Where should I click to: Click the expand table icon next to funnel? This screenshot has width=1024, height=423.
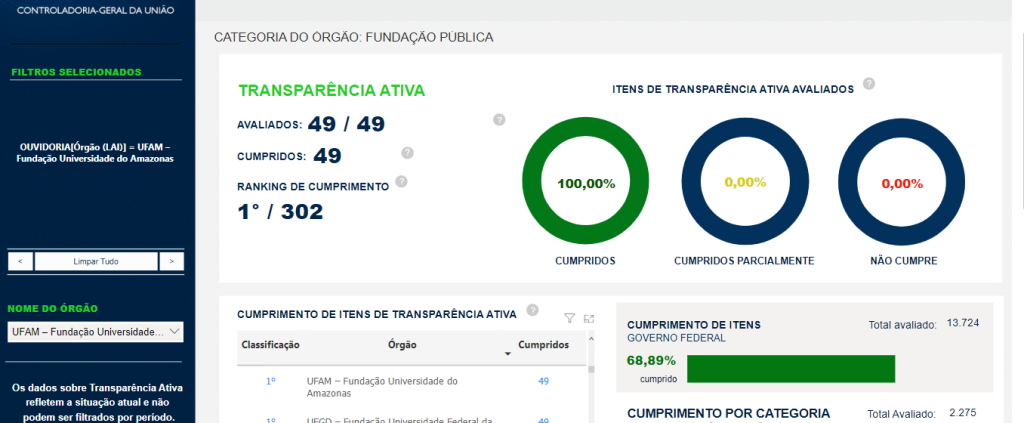click(x=589, y=318)
